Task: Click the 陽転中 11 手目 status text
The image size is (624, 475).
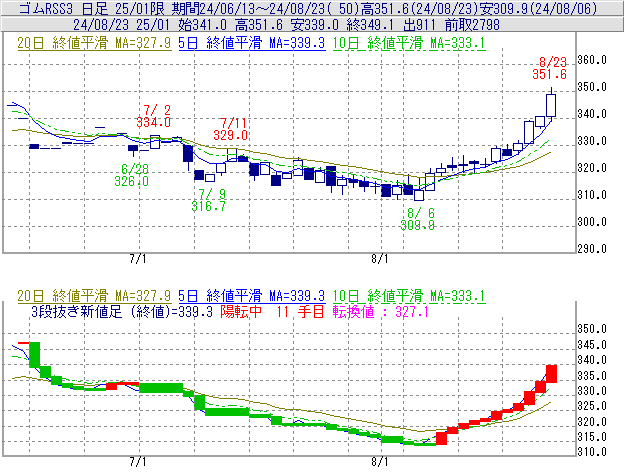Action: point(273,311)
